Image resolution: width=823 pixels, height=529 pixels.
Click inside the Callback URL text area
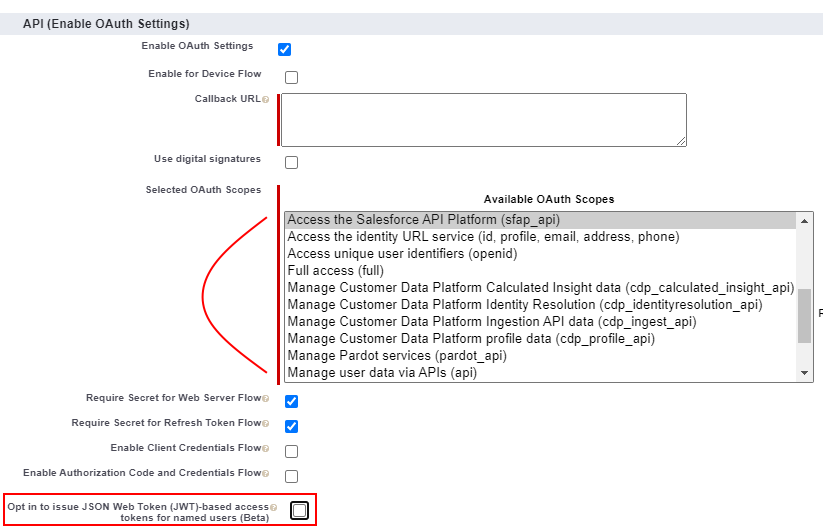(x=484, y=120)
